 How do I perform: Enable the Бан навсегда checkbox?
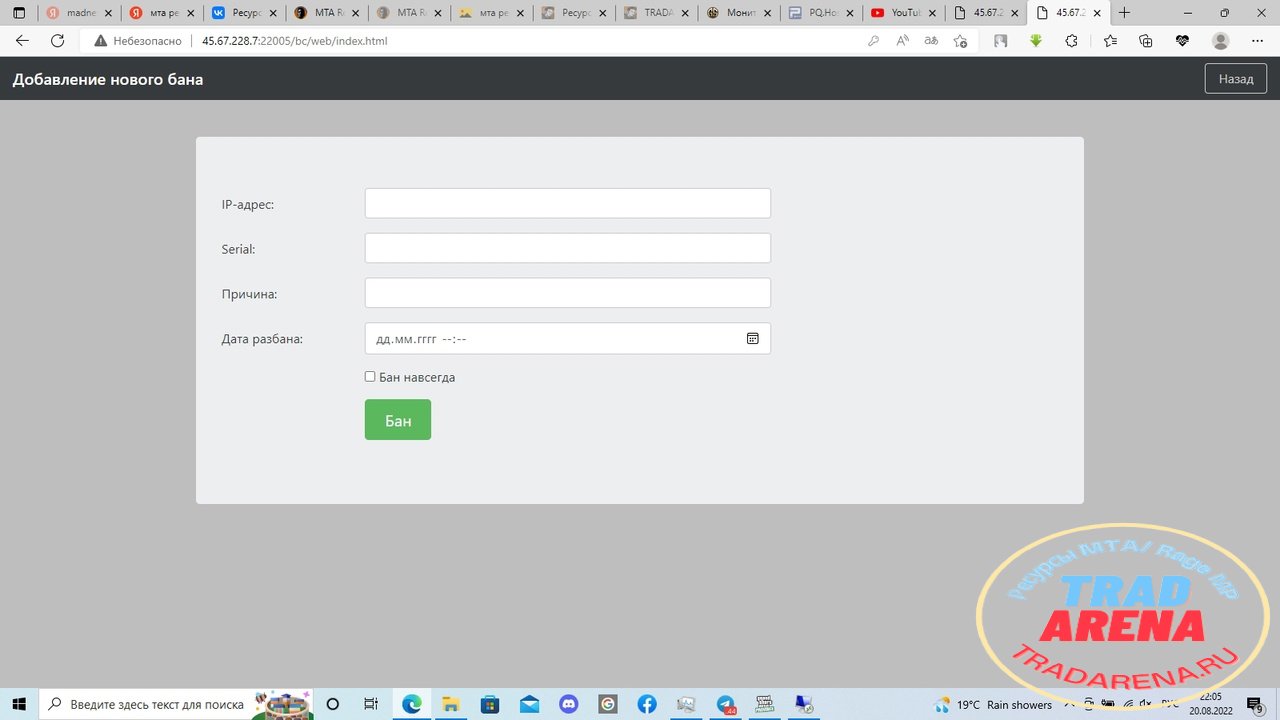(370, 377)
